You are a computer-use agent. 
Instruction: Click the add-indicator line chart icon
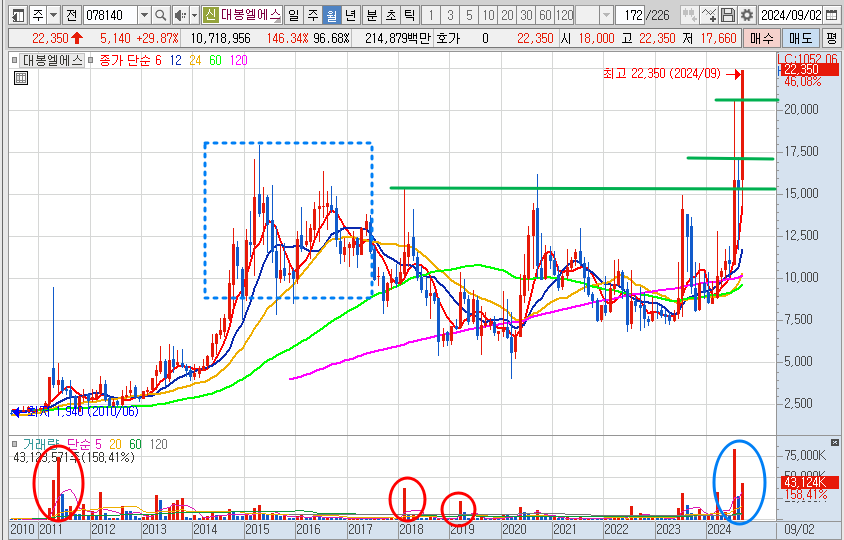(x=709, y=15)
